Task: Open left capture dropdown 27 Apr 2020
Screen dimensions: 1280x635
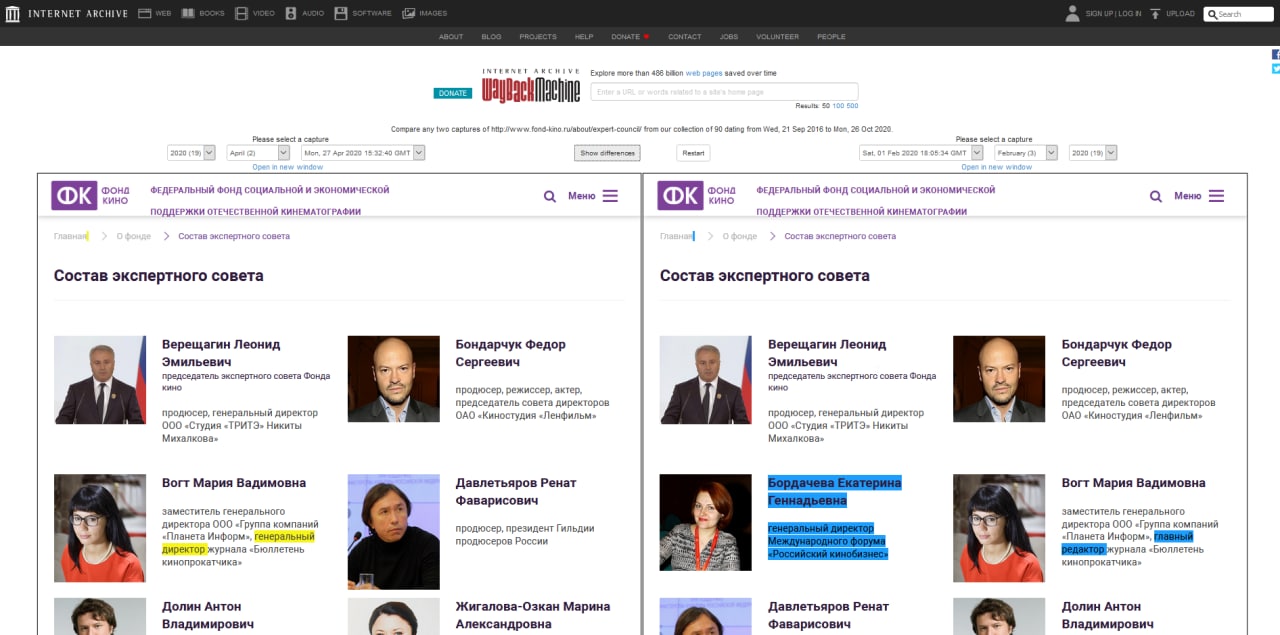Action: point(363,153)
